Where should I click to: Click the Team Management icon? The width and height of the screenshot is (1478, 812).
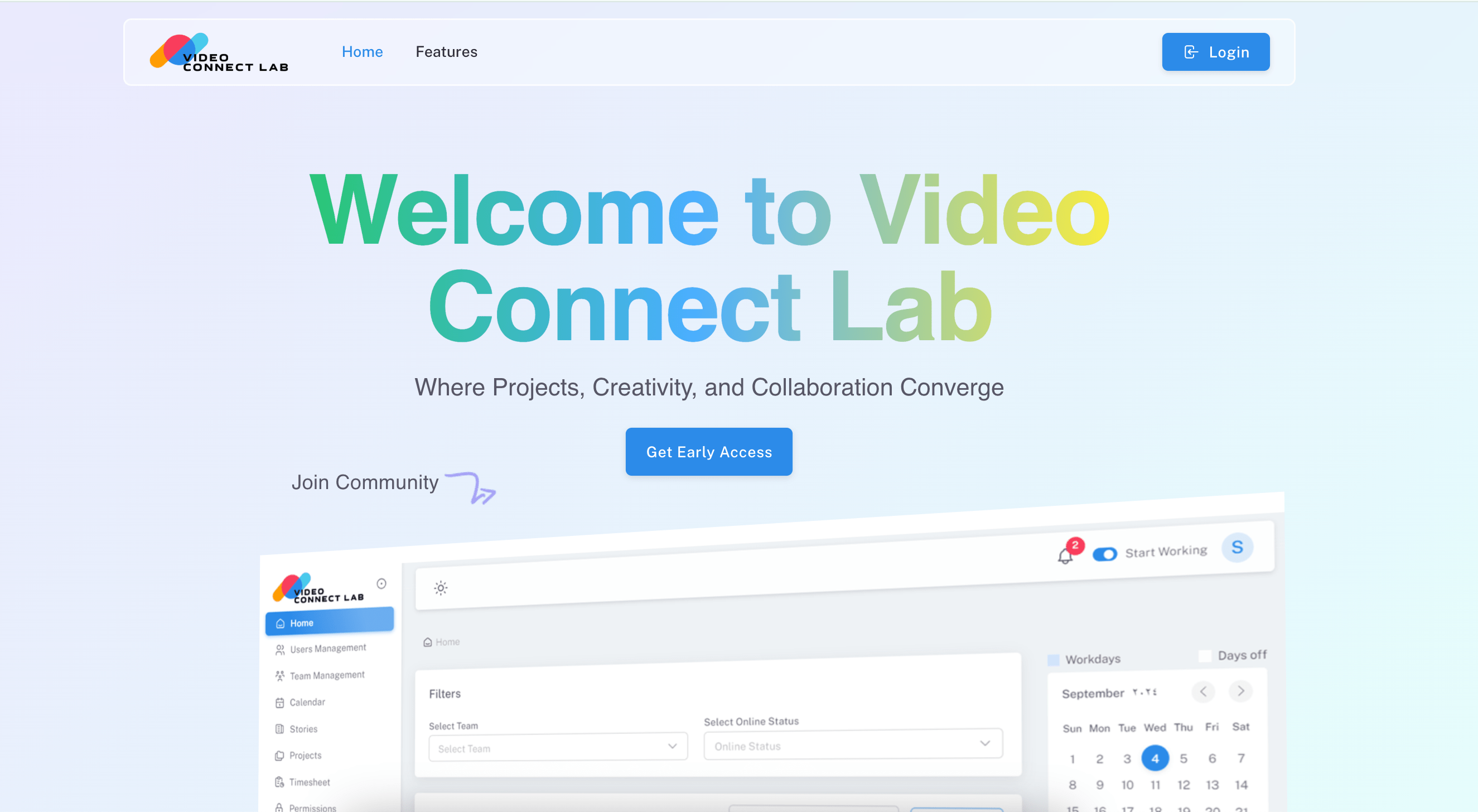pos(279,676)
